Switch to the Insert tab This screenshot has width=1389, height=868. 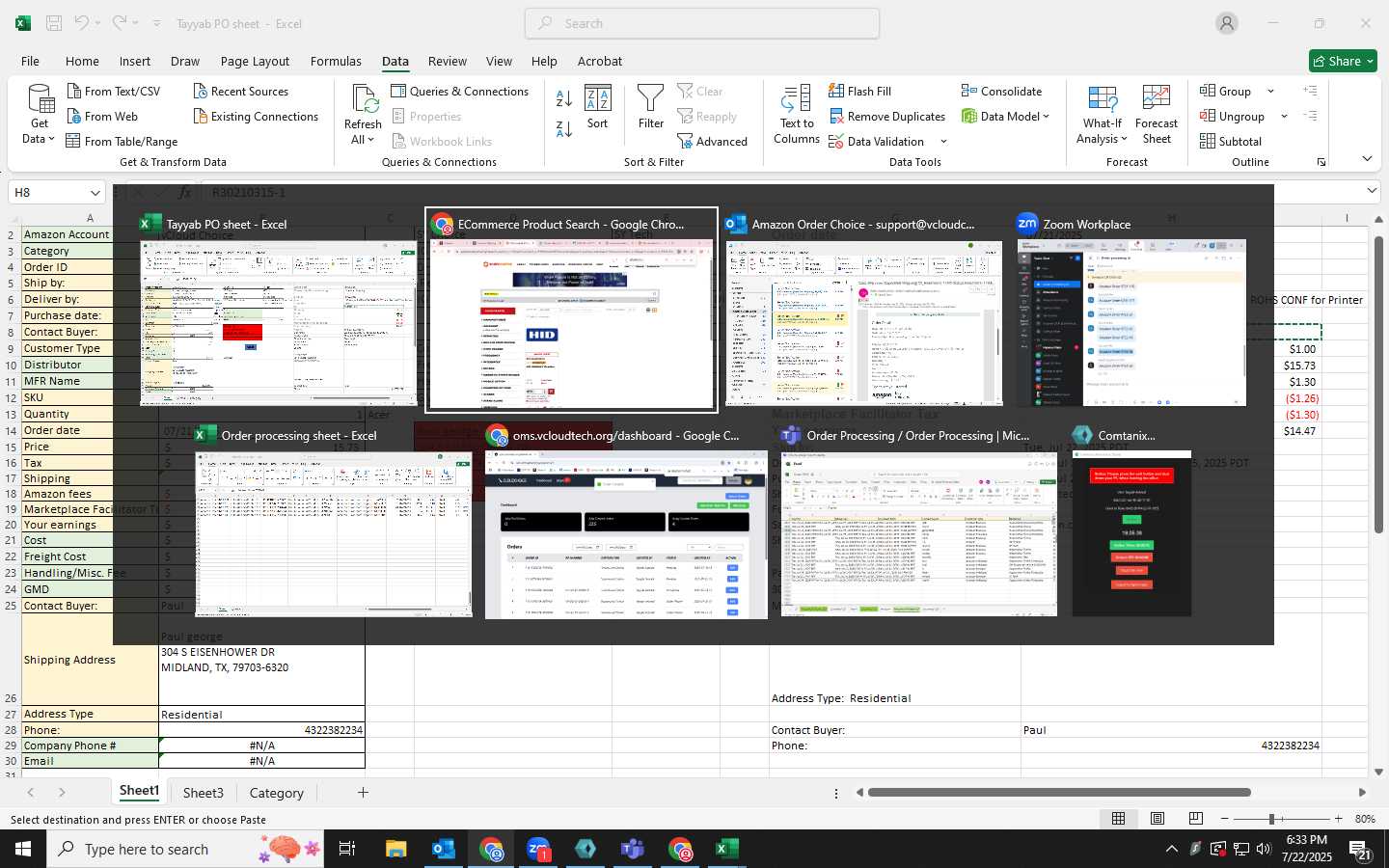[x=135, y=61]
